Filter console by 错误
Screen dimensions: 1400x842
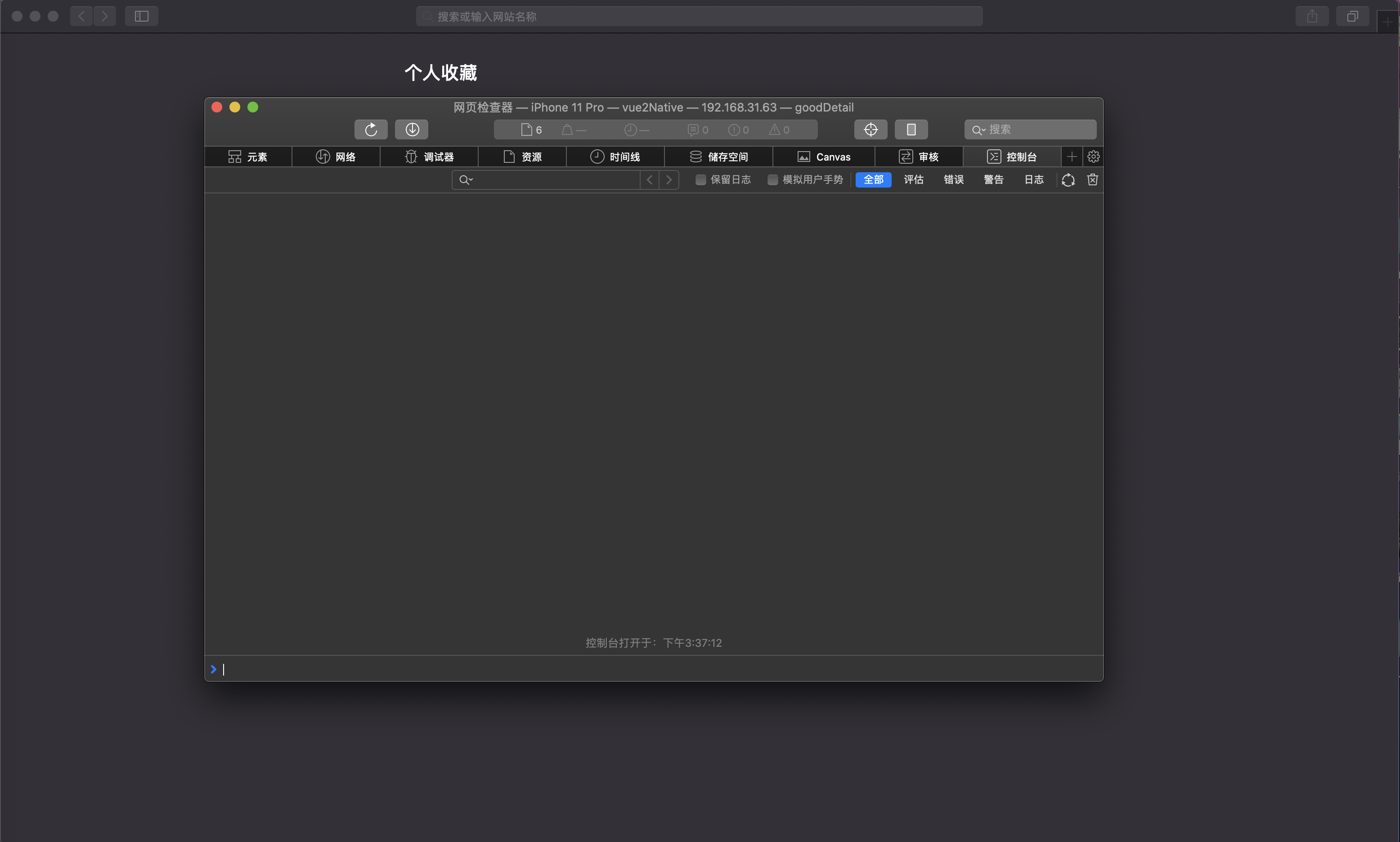(953, 180)
